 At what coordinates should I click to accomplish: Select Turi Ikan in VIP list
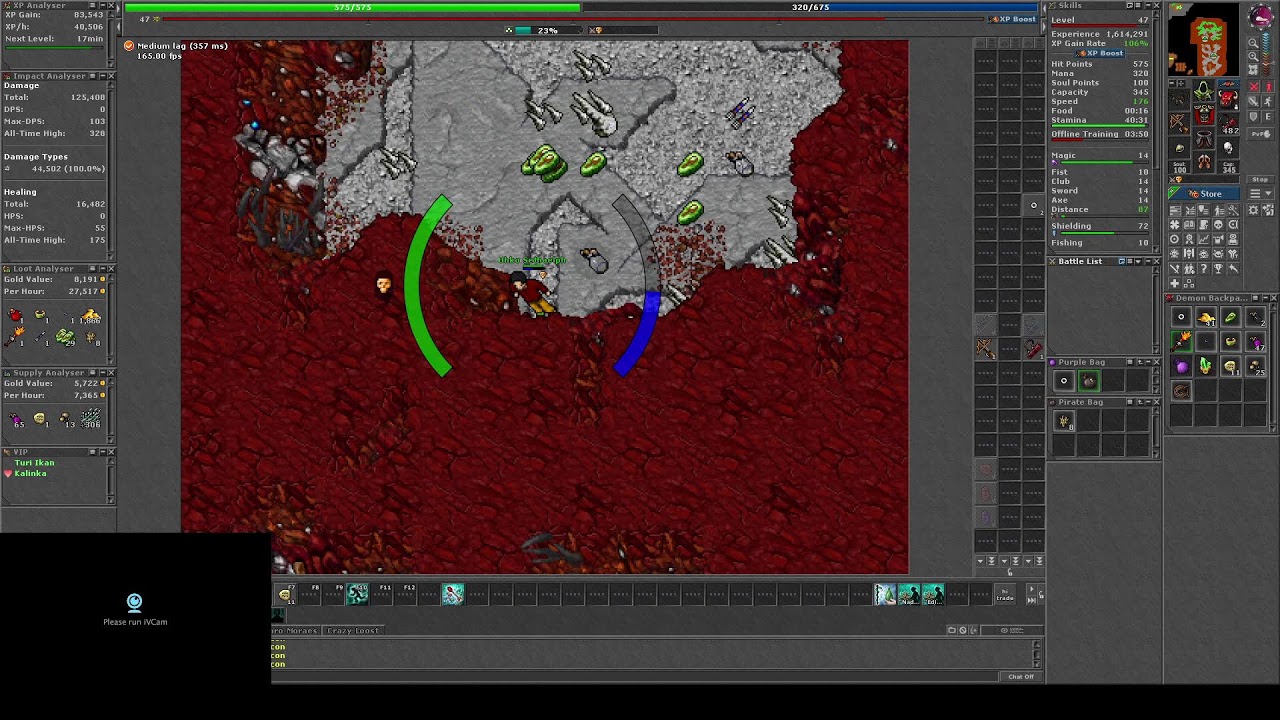(35, 463)
